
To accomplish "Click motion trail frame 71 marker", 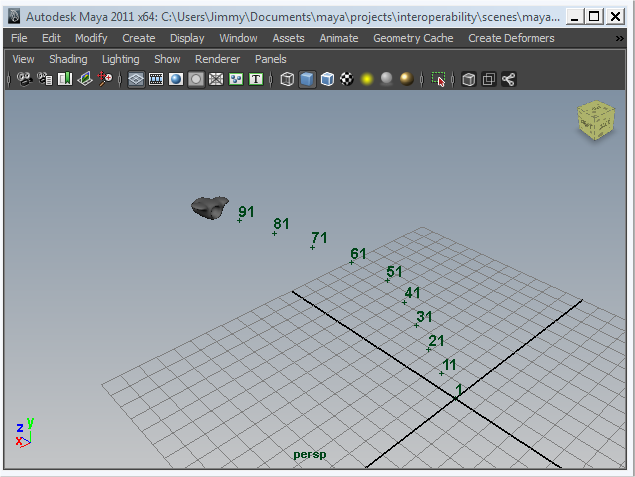I will 312,247.
